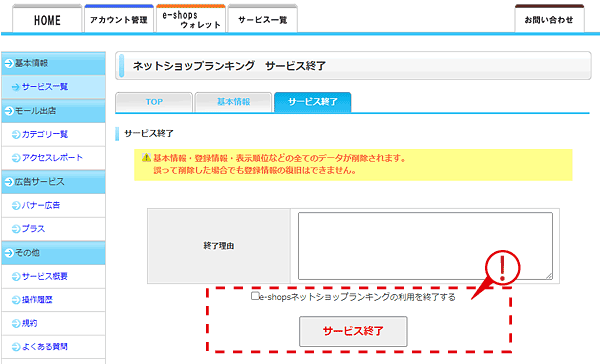Click the textarea resize grip corner
The height and width of the screenshot is (364, 600).
coord(549,276)
